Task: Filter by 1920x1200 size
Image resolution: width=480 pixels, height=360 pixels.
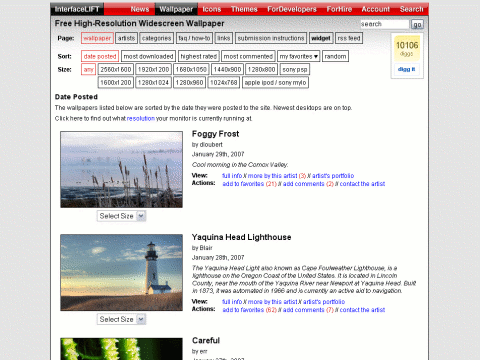Action: pos(153,69)
